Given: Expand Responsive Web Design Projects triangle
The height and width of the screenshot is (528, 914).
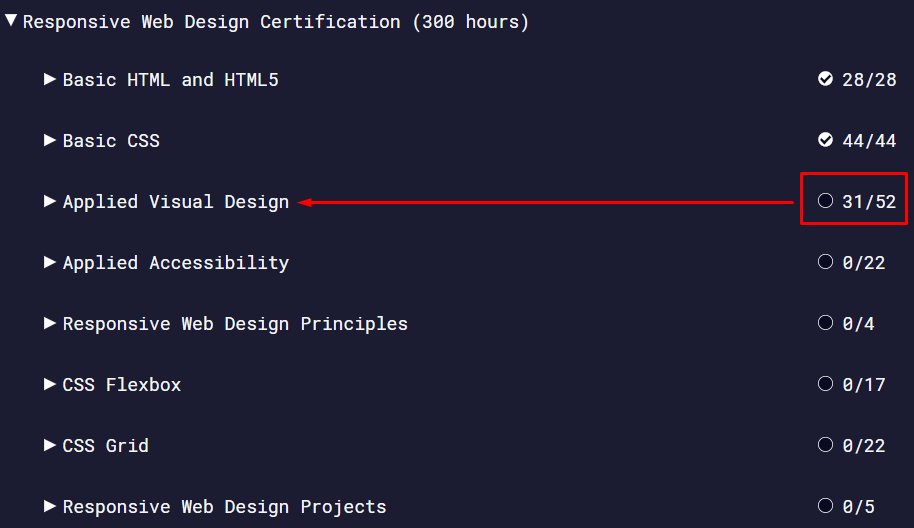Looking at the screenshot, I should click(50, 506).
